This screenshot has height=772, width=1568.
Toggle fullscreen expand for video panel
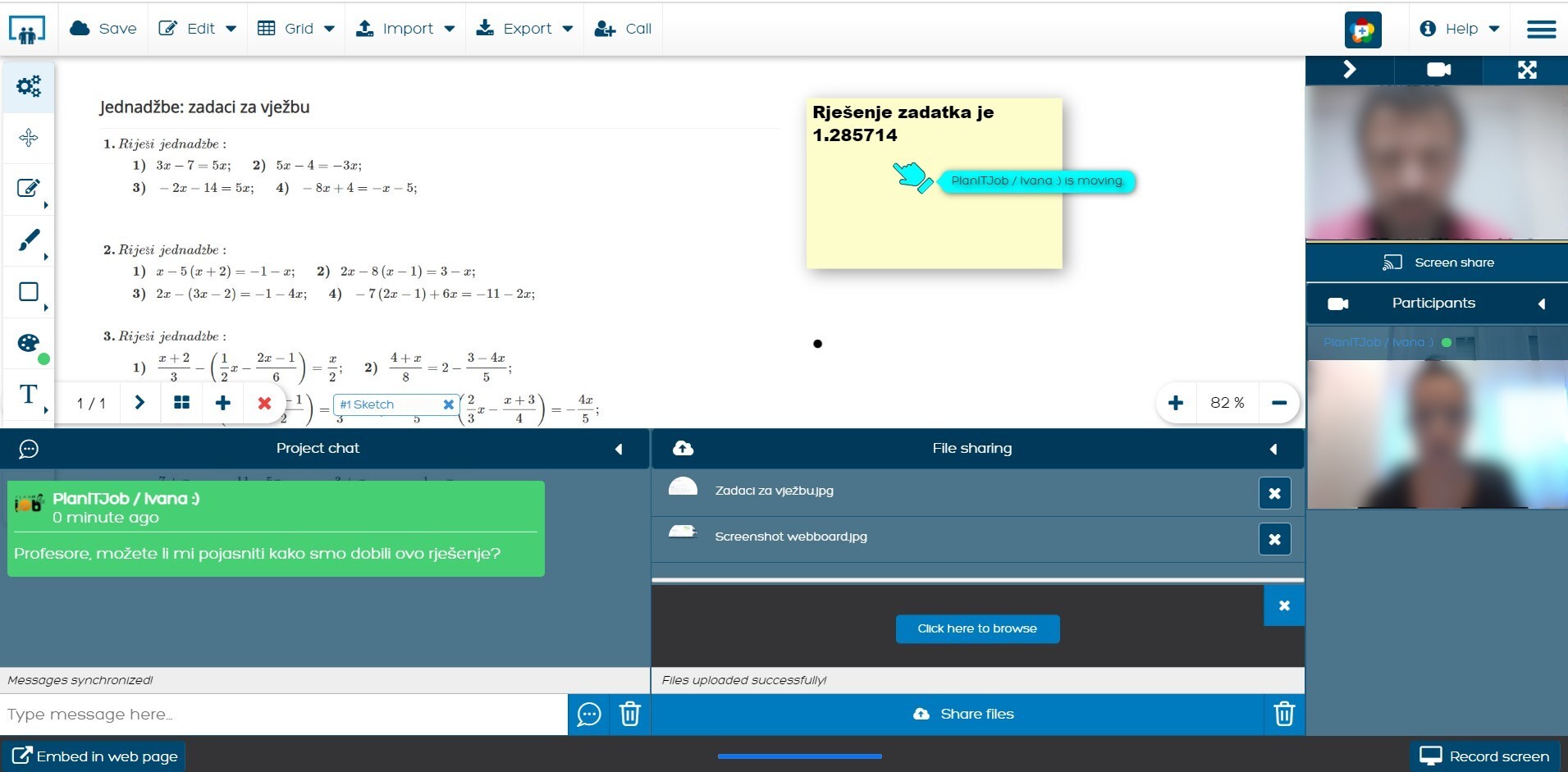(x=1526, y=71)
